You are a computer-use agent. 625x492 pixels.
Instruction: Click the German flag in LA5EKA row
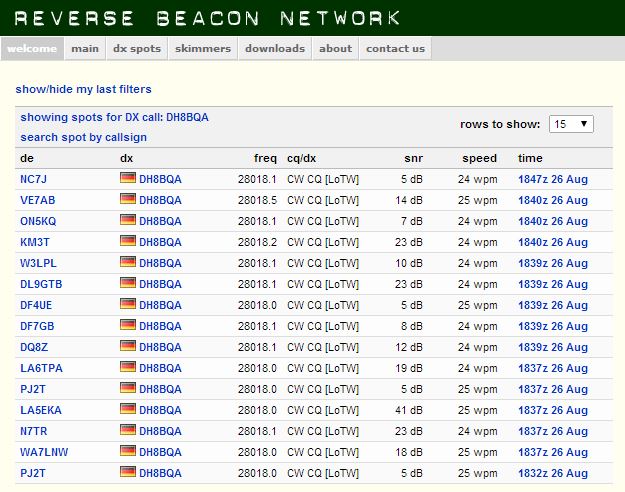tap(128, 409)
